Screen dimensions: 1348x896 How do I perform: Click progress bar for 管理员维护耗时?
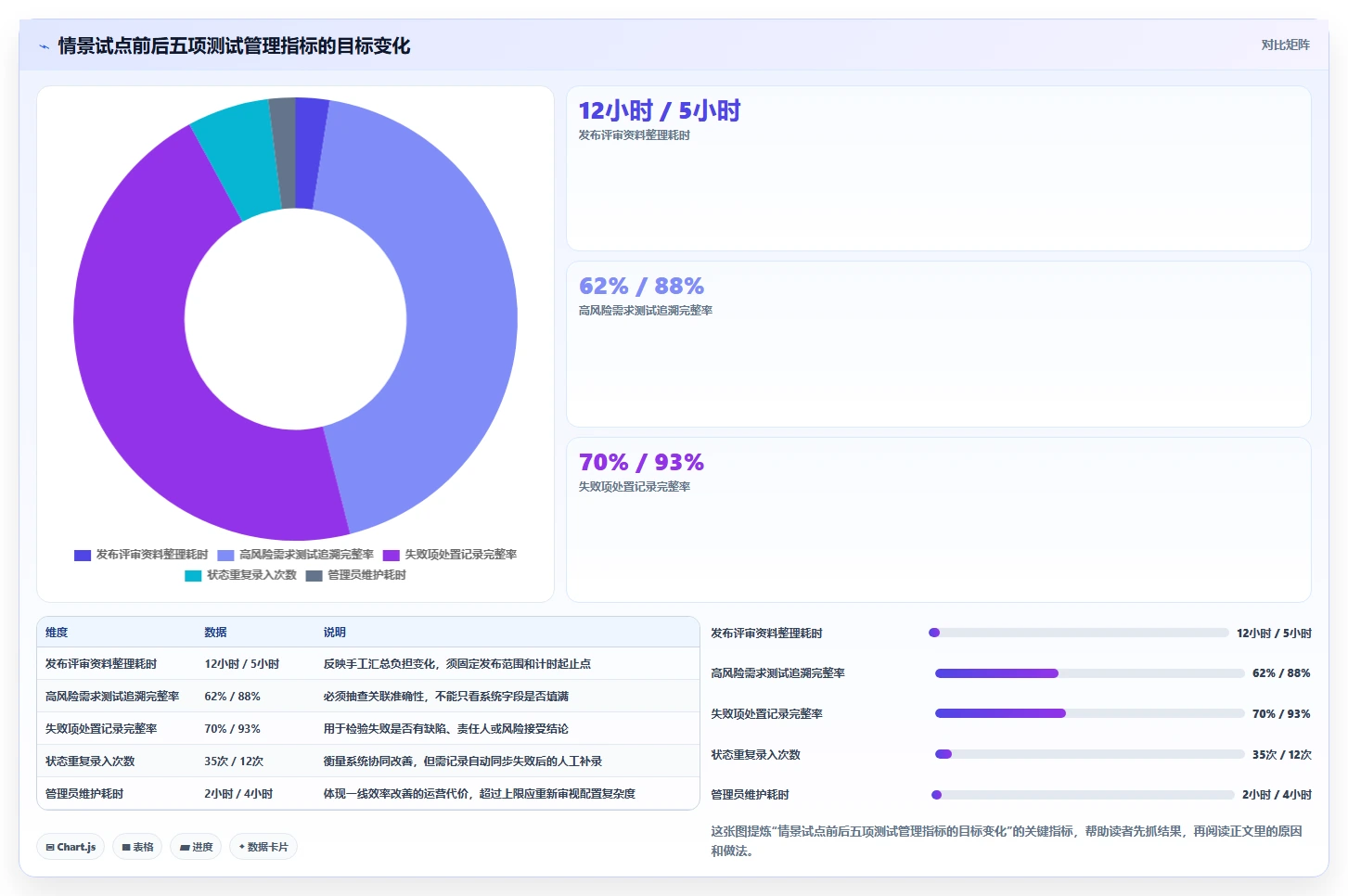point(1083,795)
